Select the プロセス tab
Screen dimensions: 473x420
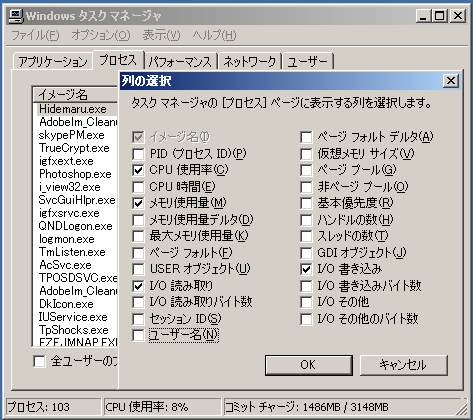tap(118, 60)
